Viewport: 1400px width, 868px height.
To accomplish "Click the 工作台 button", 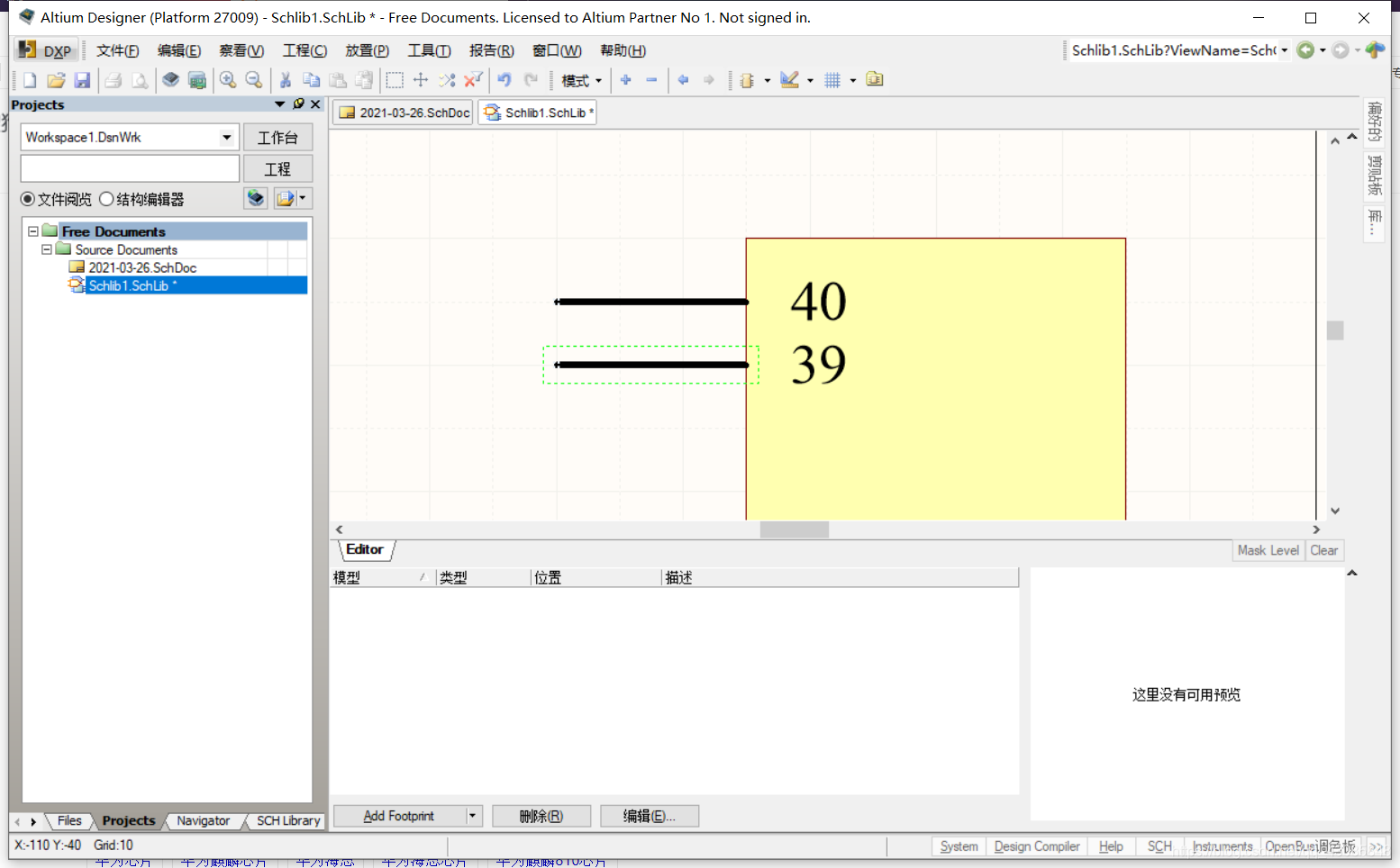I will (x=277, y=138).
